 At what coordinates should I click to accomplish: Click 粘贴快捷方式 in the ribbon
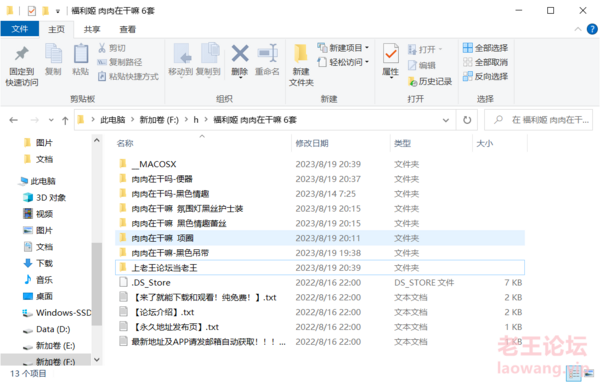[128, 77]
